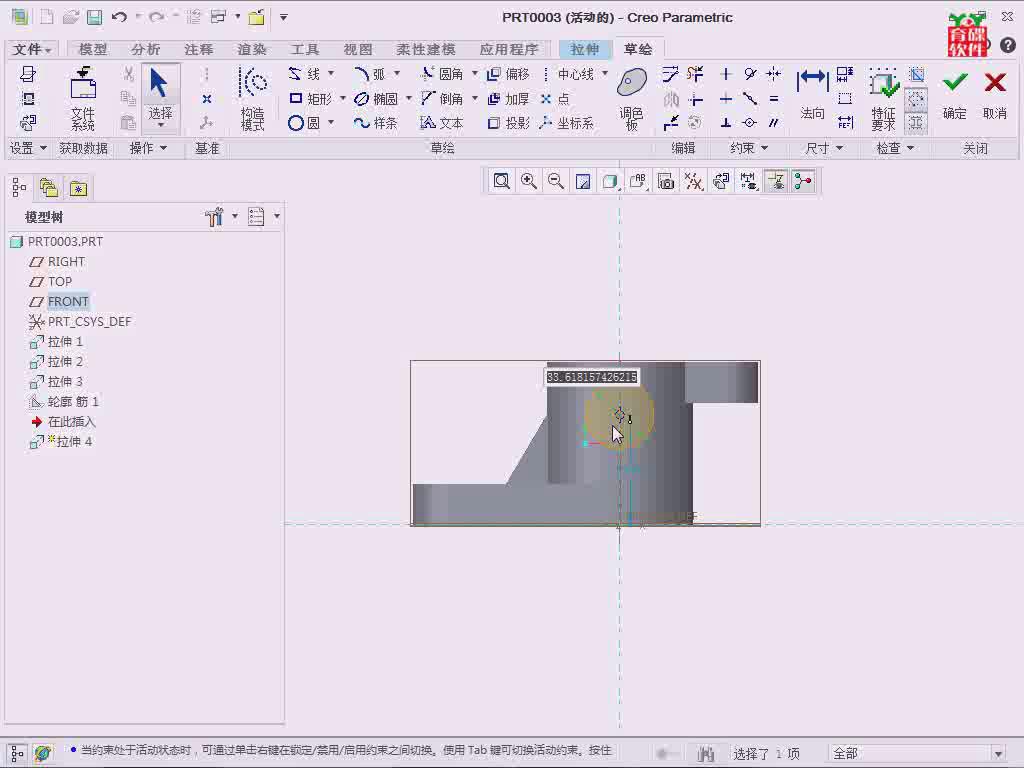Click the Repaint icon in graphics toolbar
This screenshot has width=1024, height=768.
click(x=583, y=181)
